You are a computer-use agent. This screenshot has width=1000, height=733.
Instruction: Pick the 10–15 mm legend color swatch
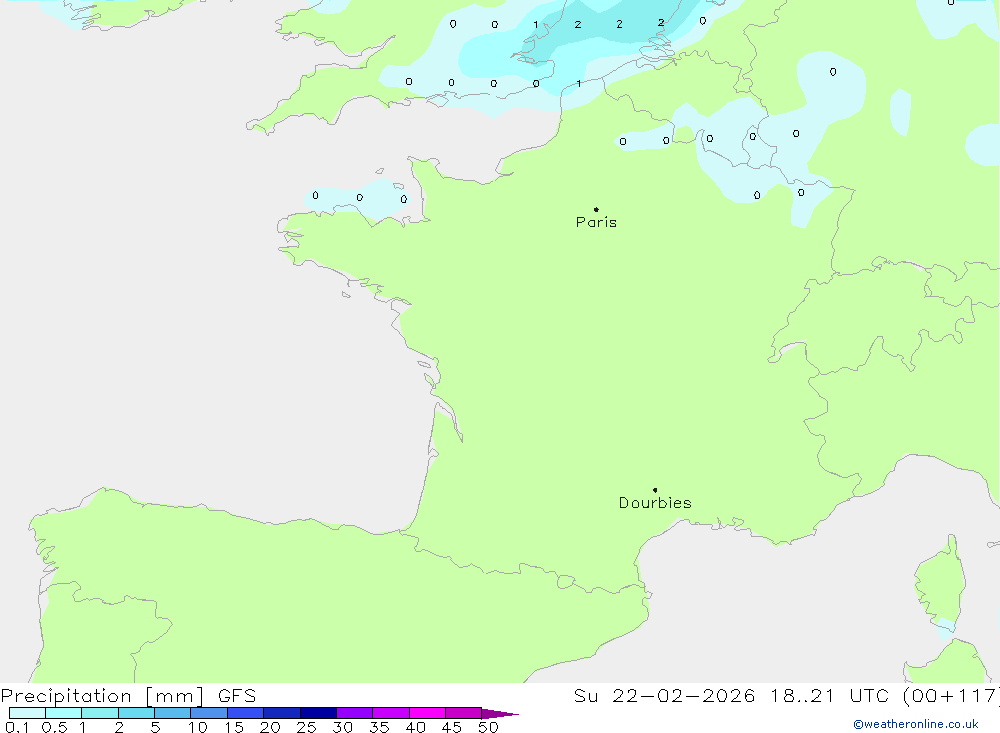tap(209, 713)
